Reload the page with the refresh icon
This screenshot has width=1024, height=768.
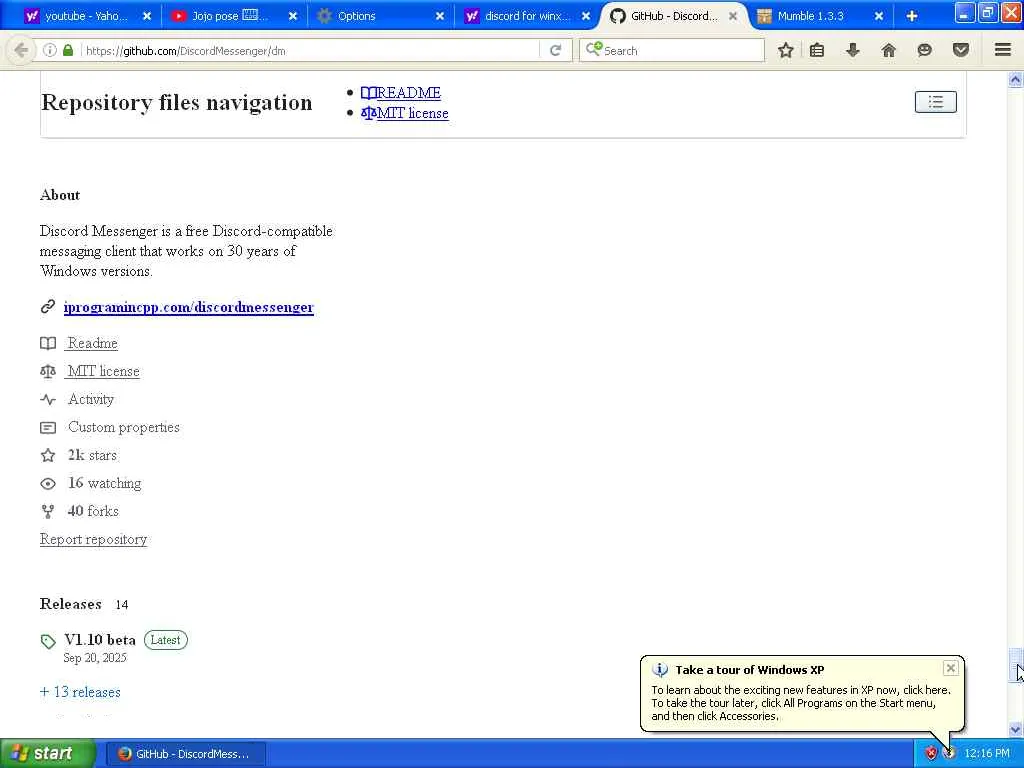556,50
